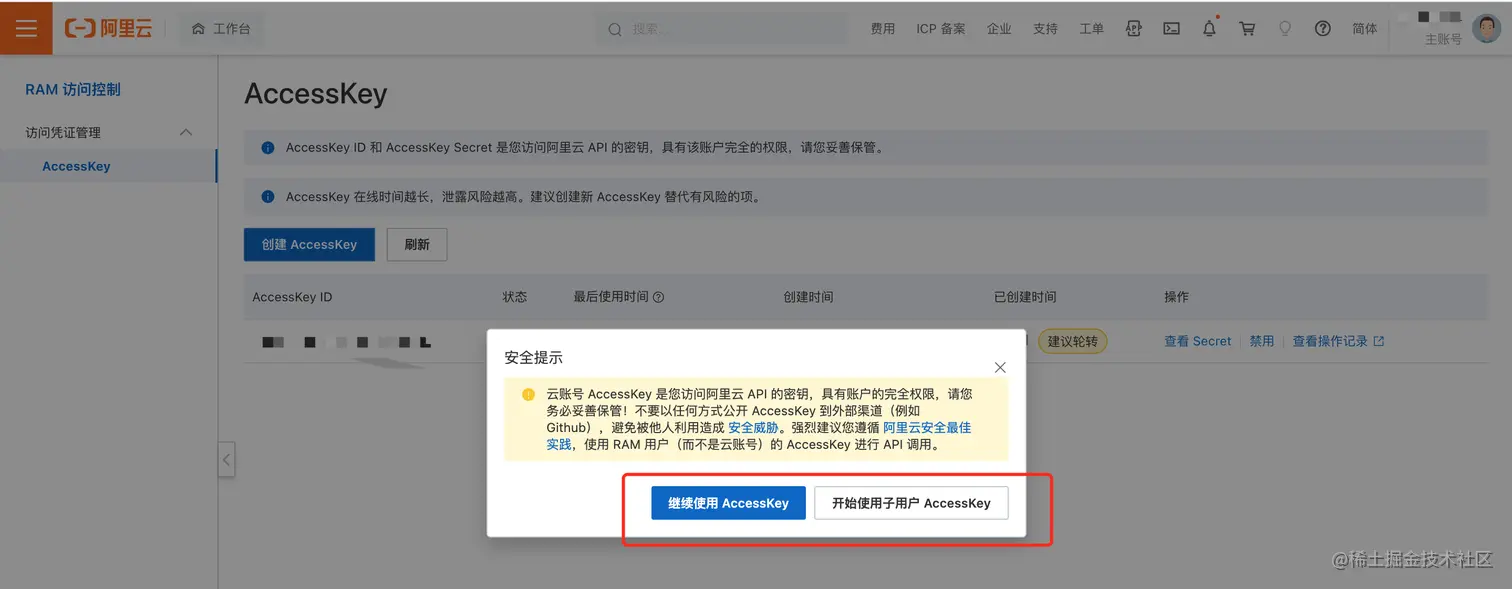Screen dimensions: 1512x589
Task: Collapse the left sidebar with arrow handle
Action: tap(226, 460)
